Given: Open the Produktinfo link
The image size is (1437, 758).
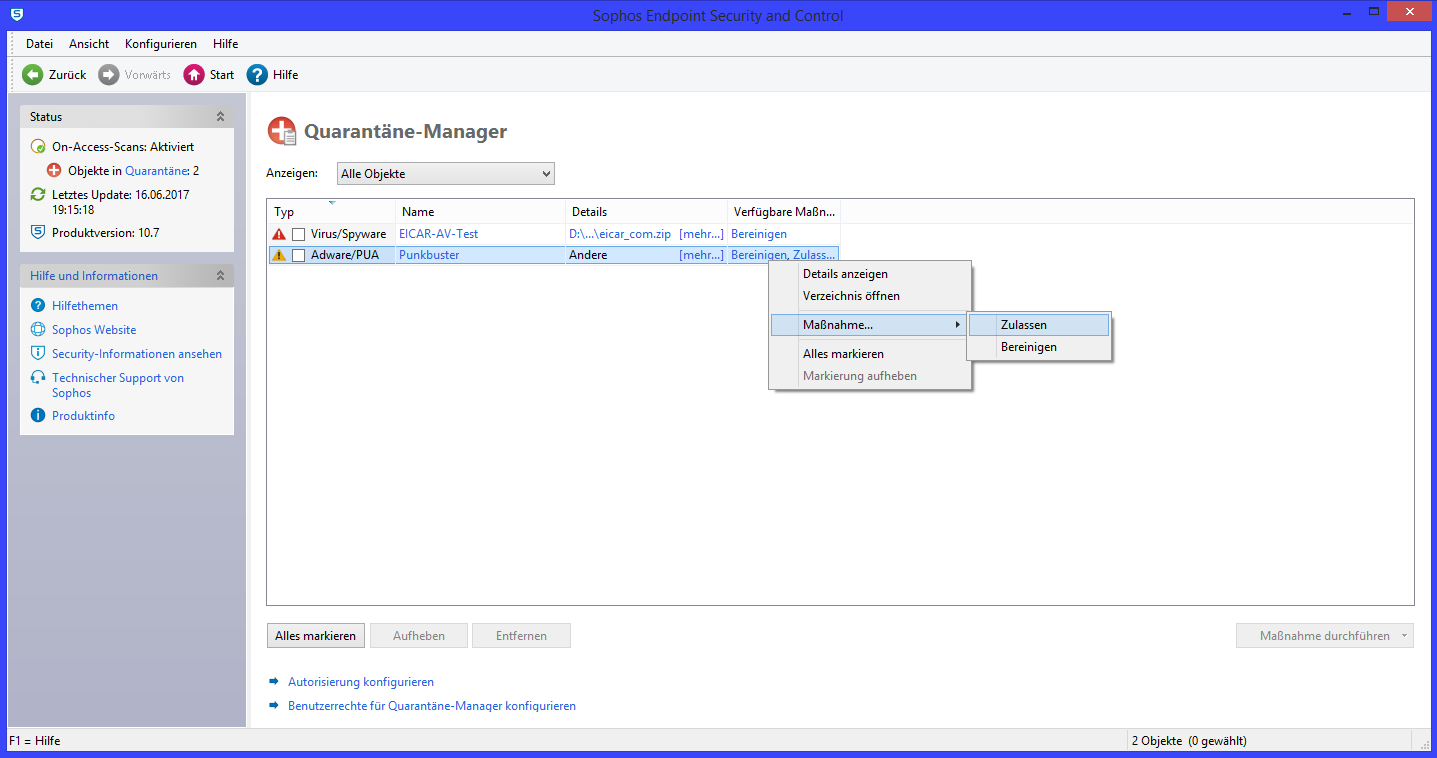Looking at the screenshot, I should click(x=83, y=416).
